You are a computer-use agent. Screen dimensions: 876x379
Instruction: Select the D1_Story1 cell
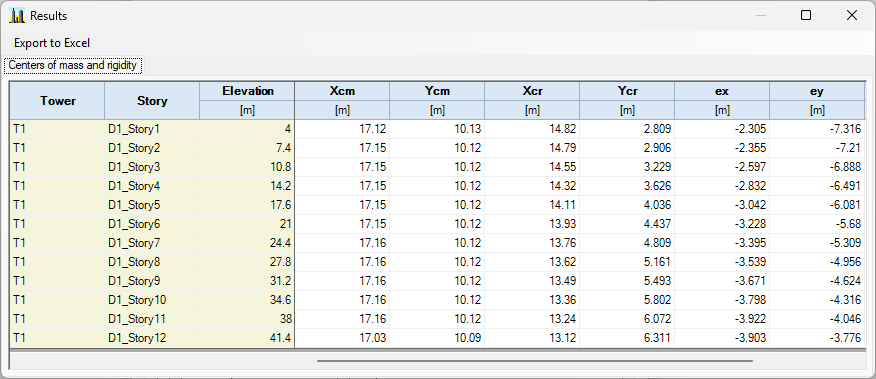pos(152,129)
